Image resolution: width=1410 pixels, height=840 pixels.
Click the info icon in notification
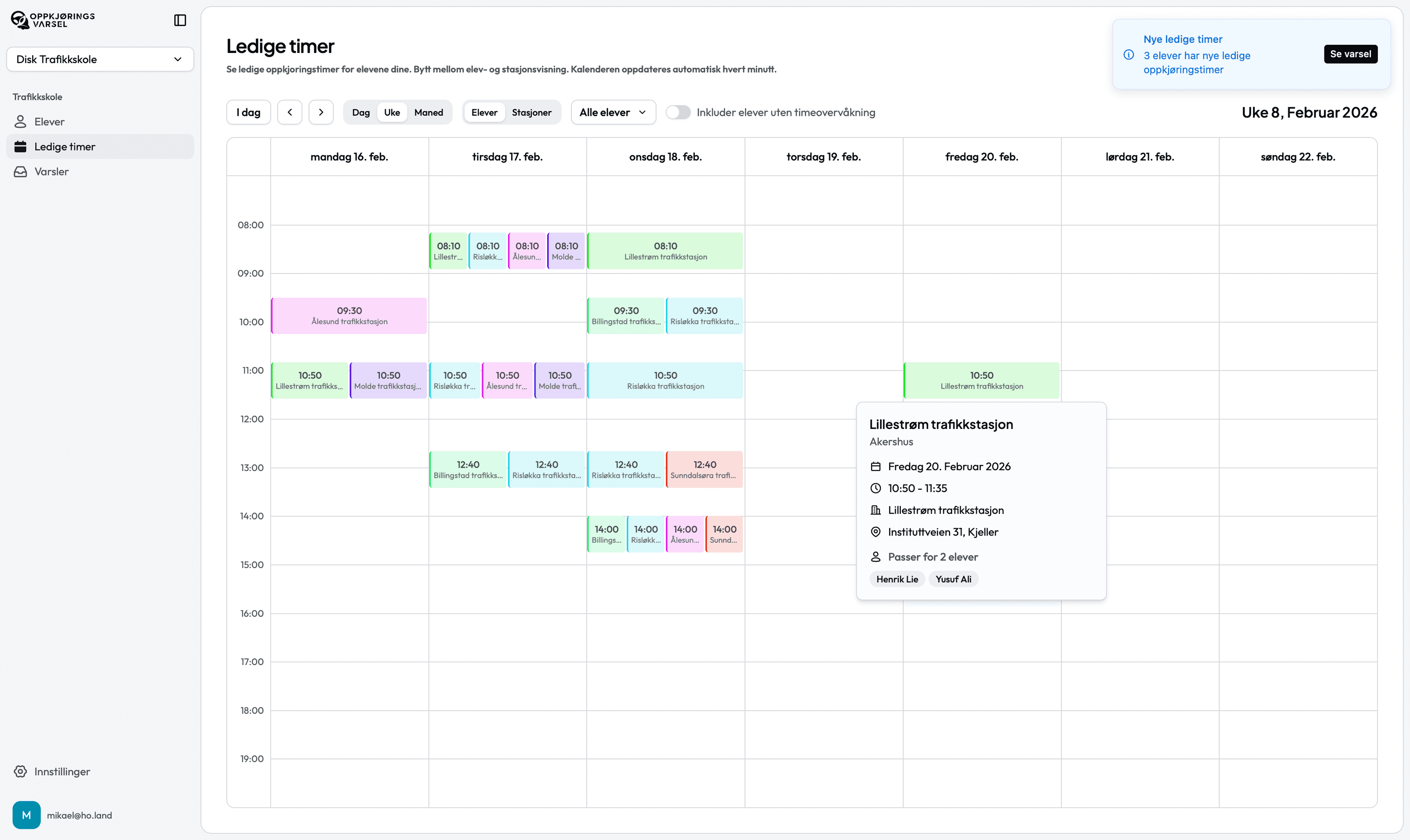(x=1128, y=55)
